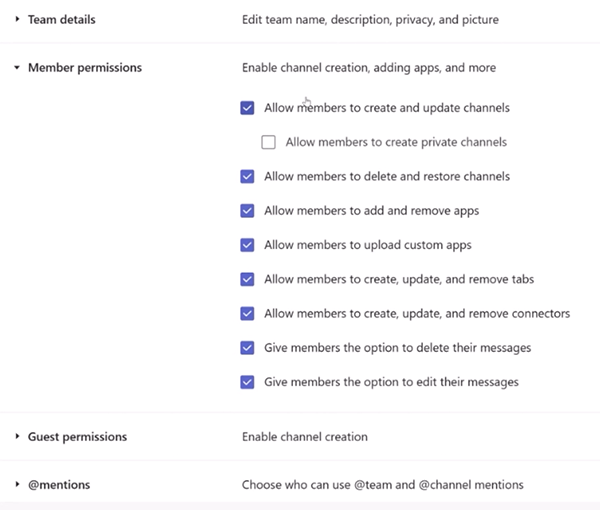Viewport: 600px width, 510px height.
Task: Click label 'Allow members to create and update channels'
Action: 387,108
